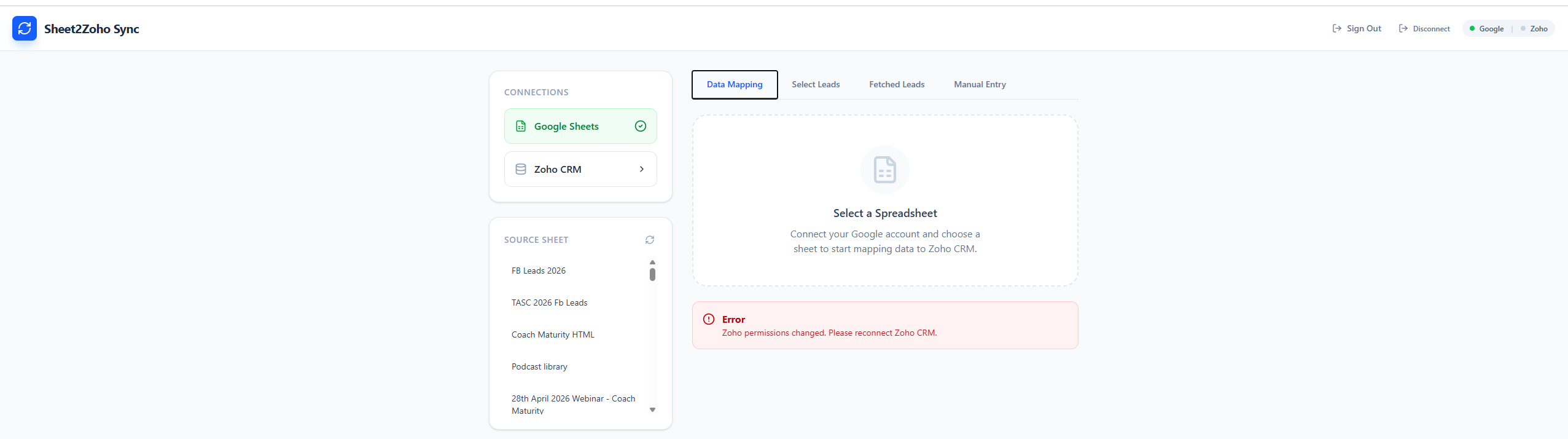The height and width of the screenshot is (439, 1568).
Task: Click the Error heading text
Action: tap(733, 320)
